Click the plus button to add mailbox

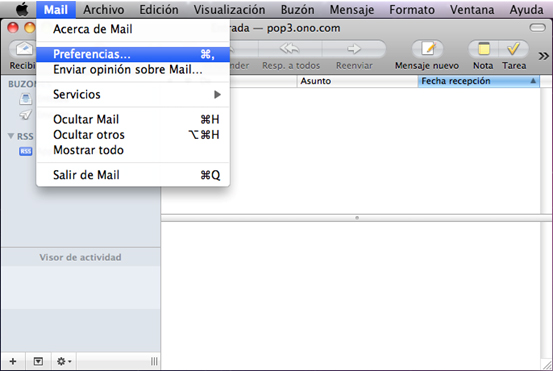coord(13,361)
